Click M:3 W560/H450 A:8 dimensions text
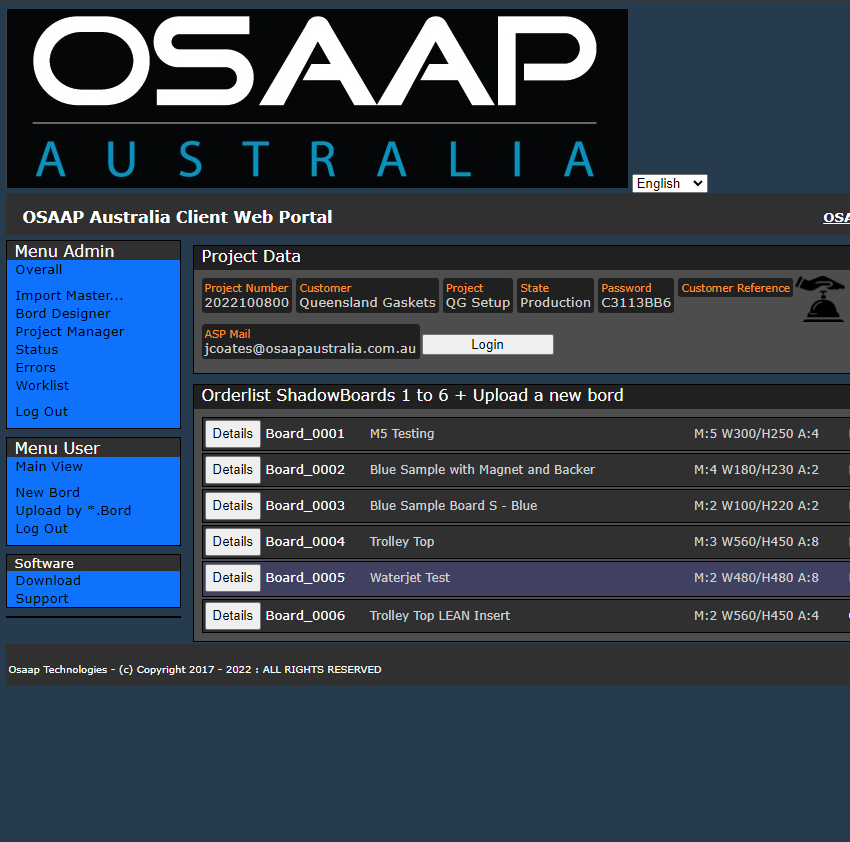Screen dimensions: 850x842 [756, 542]
